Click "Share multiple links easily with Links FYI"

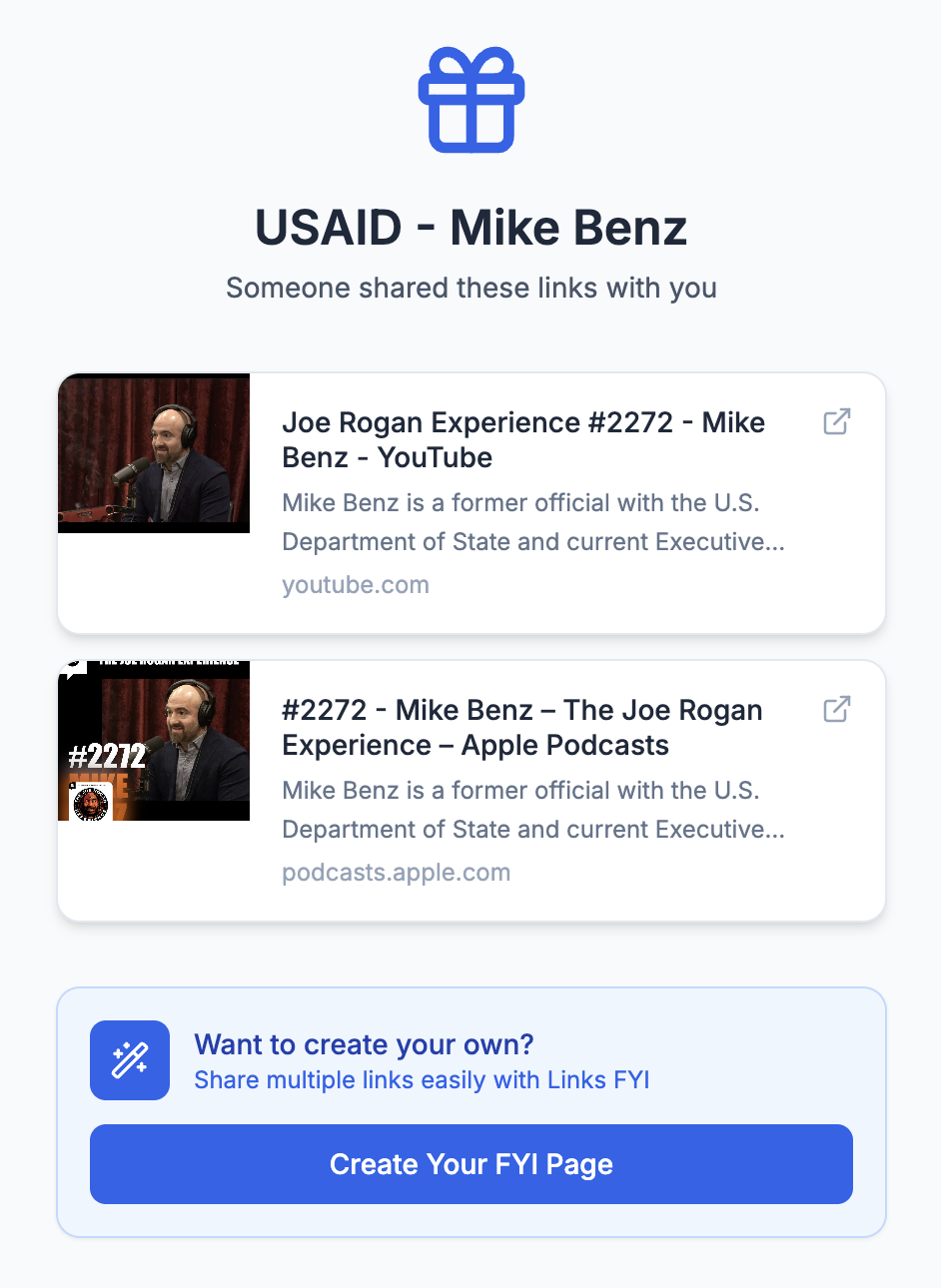[x=422, y=1080]
